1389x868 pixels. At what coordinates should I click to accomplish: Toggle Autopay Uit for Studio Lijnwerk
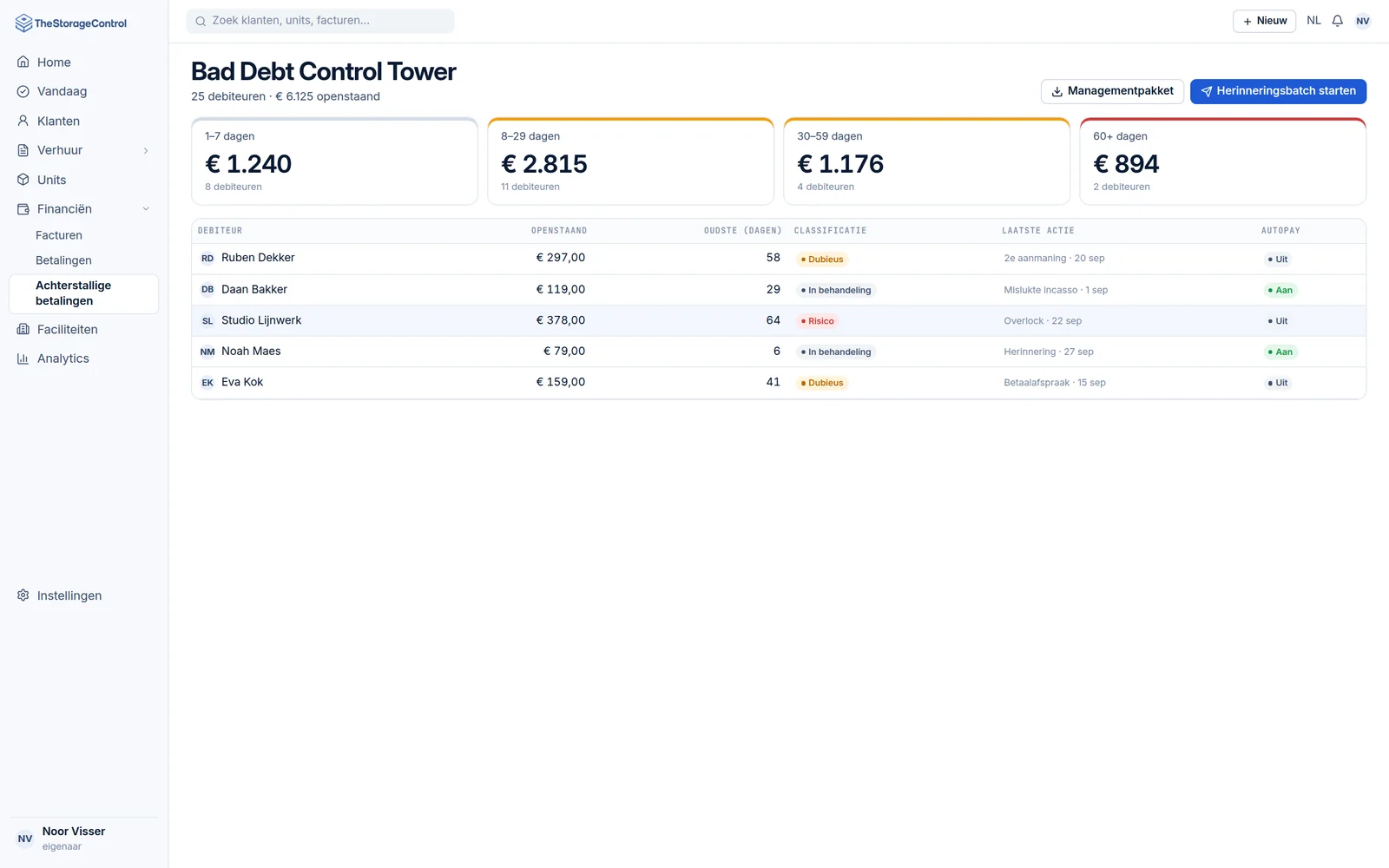pyautogui.click(x=1277, y=321)
